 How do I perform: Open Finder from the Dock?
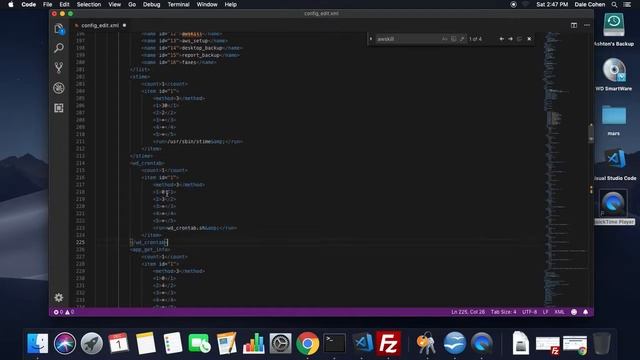[x=38, y=343]
